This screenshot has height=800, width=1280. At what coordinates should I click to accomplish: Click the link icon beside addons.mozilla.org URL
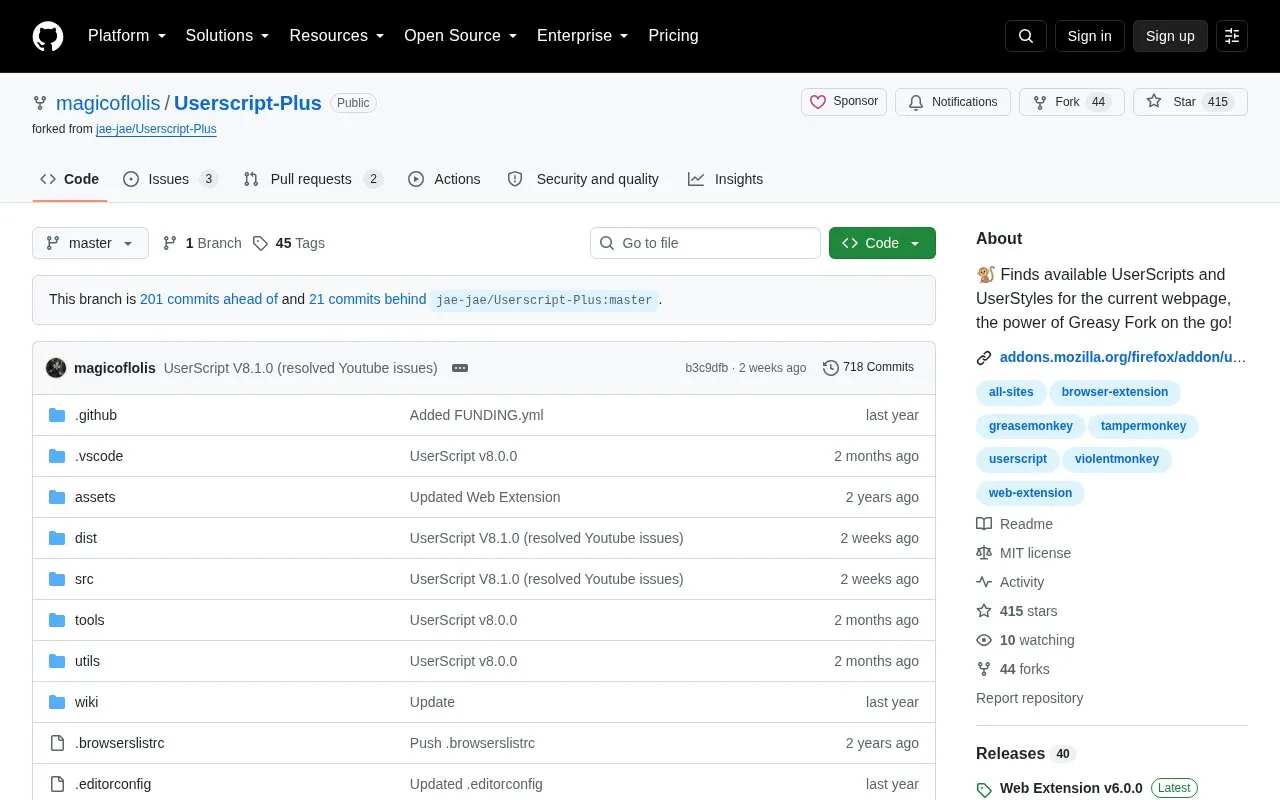pyautogui.click(x=984, y=357)
